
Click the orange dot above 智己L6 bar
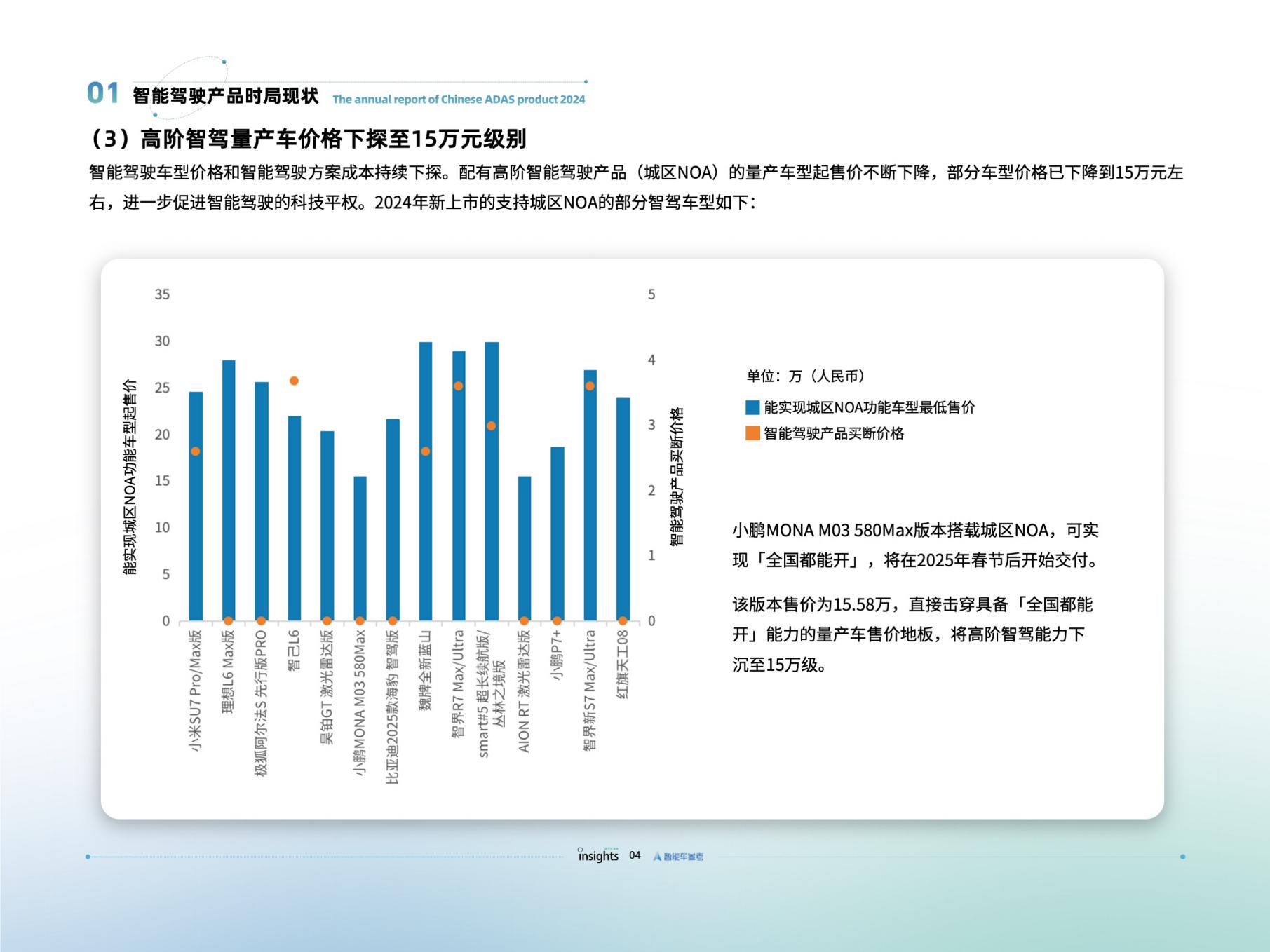coord(292,381)
